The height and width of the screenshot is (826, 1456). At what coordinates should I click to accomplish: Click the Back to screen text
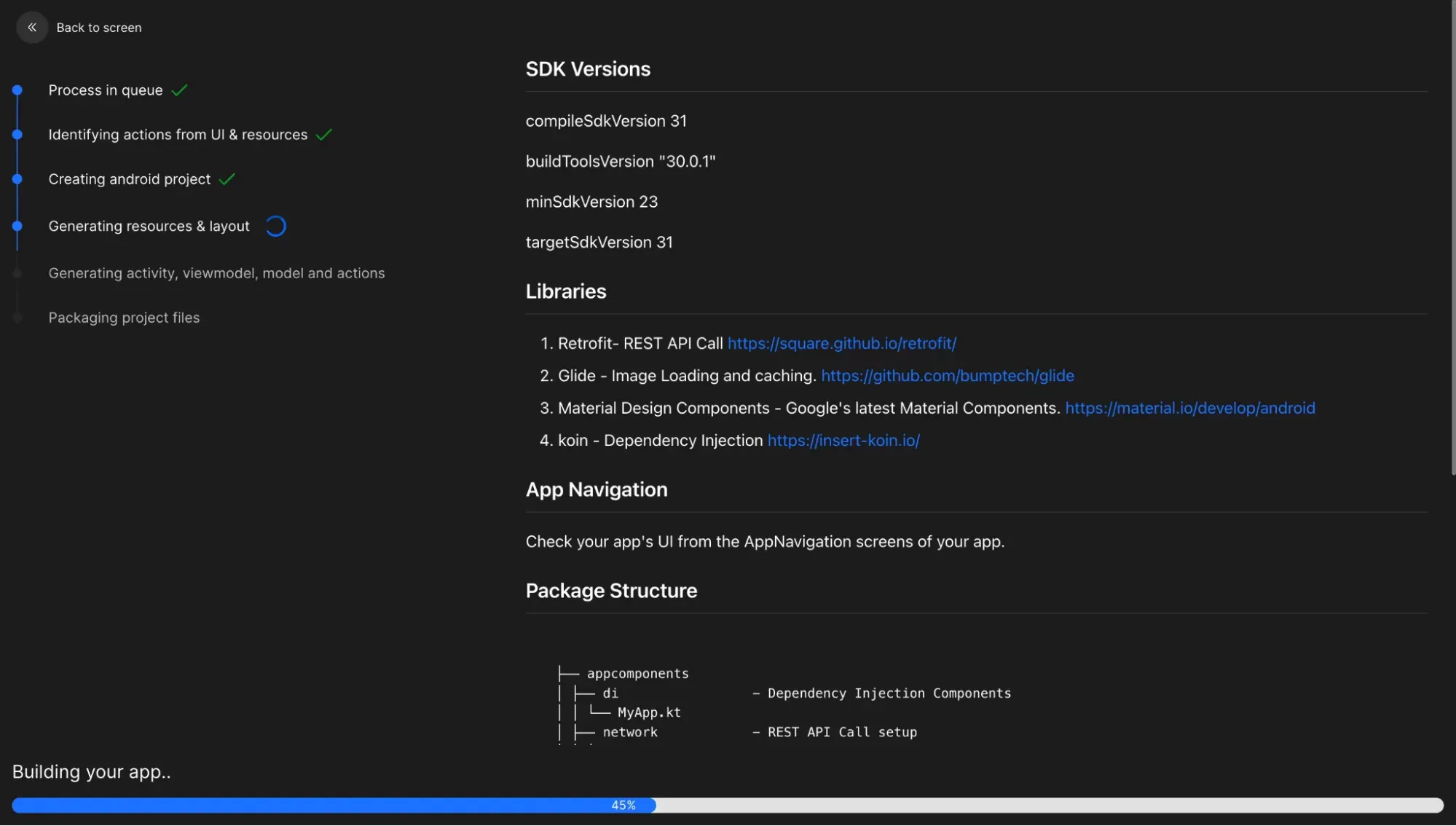(x=99, y=28)
